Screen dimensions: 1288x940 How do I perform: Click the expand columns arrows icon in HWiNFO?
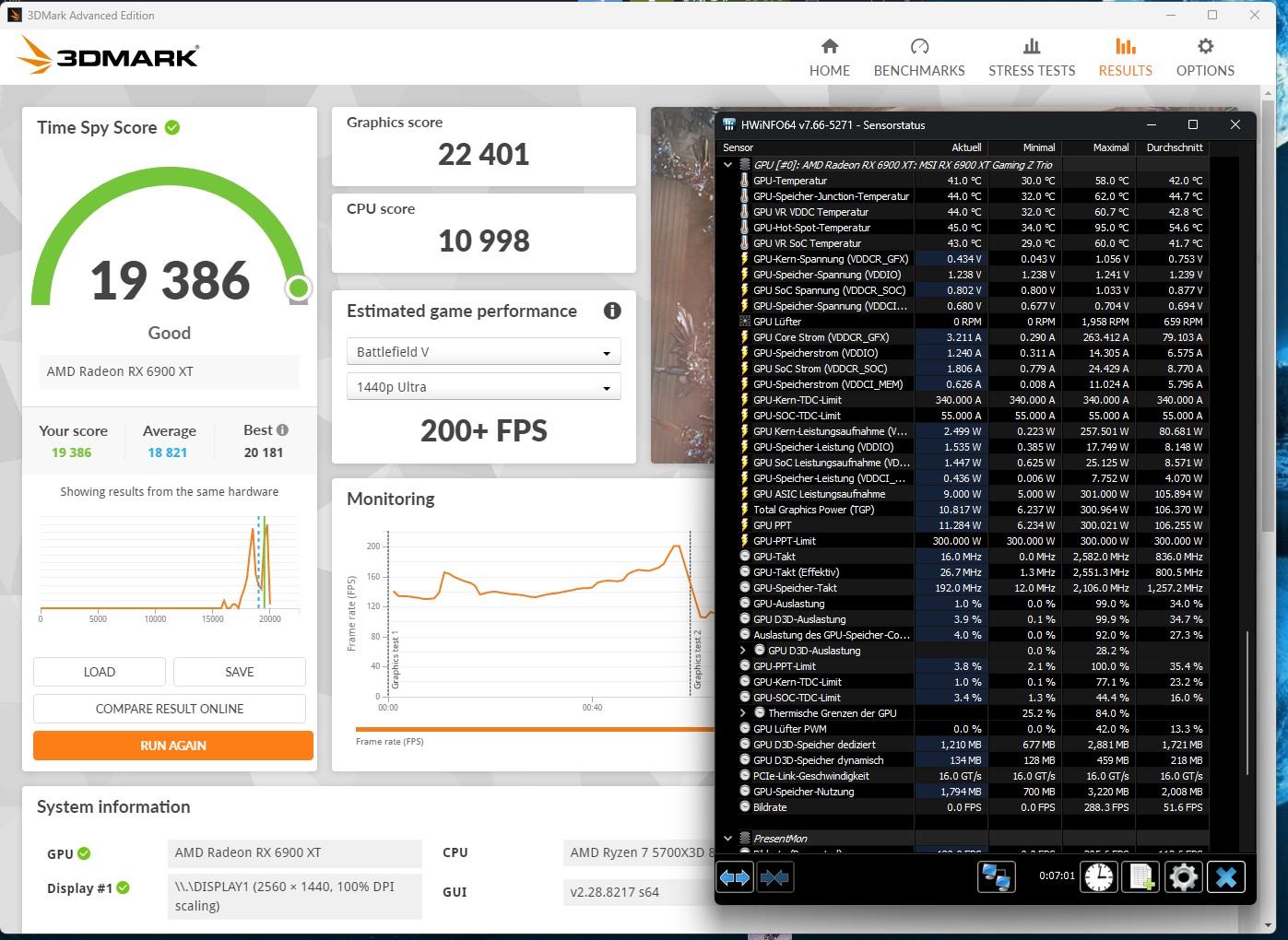[735, 877]
